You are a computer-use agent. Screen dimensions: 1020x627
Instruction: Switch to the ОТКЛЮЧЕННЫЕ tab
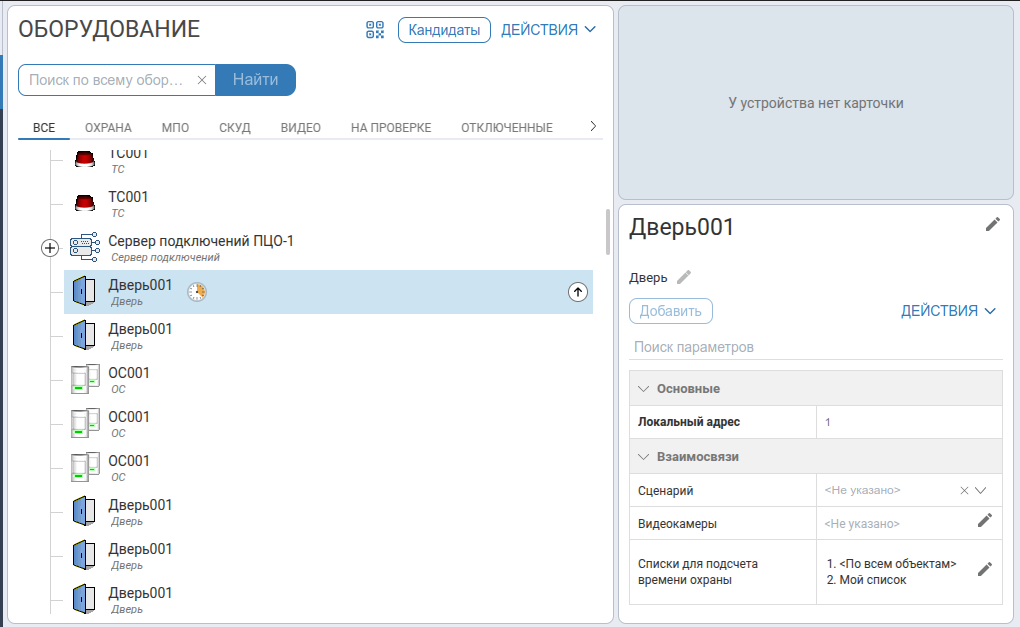[506, 128]
